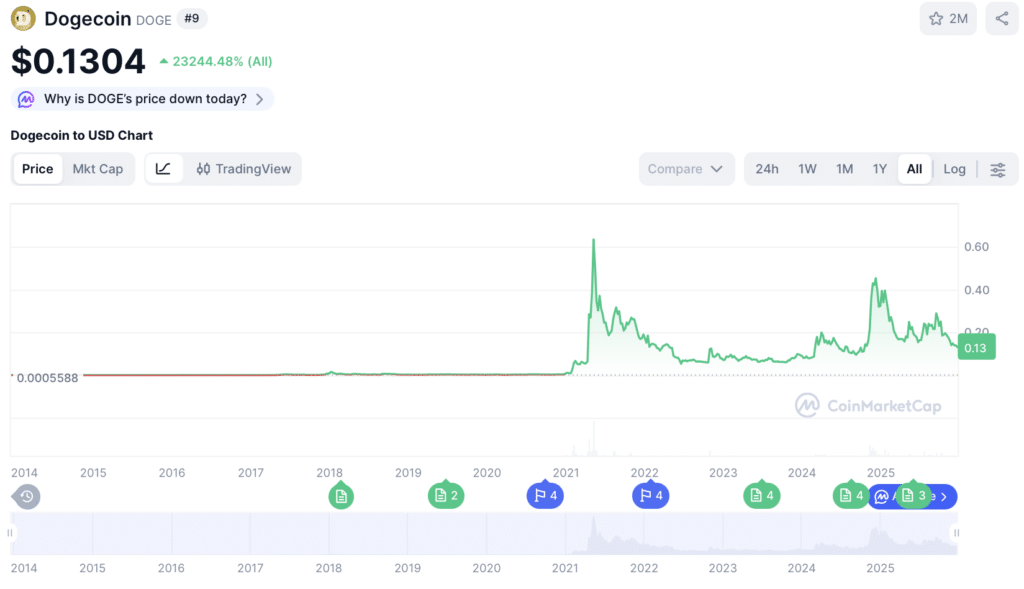Expand the blue marker arrow near 2025
Screen dimensions: 1024x589
click(x=944, y=497)
